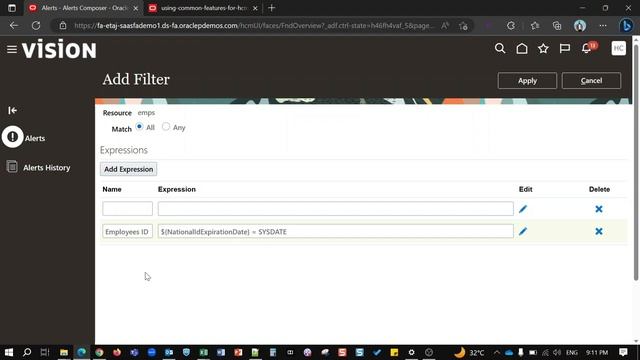Delete the empty first expression row
Viewport: 640px width, 360px height.
tap(599, 209)
